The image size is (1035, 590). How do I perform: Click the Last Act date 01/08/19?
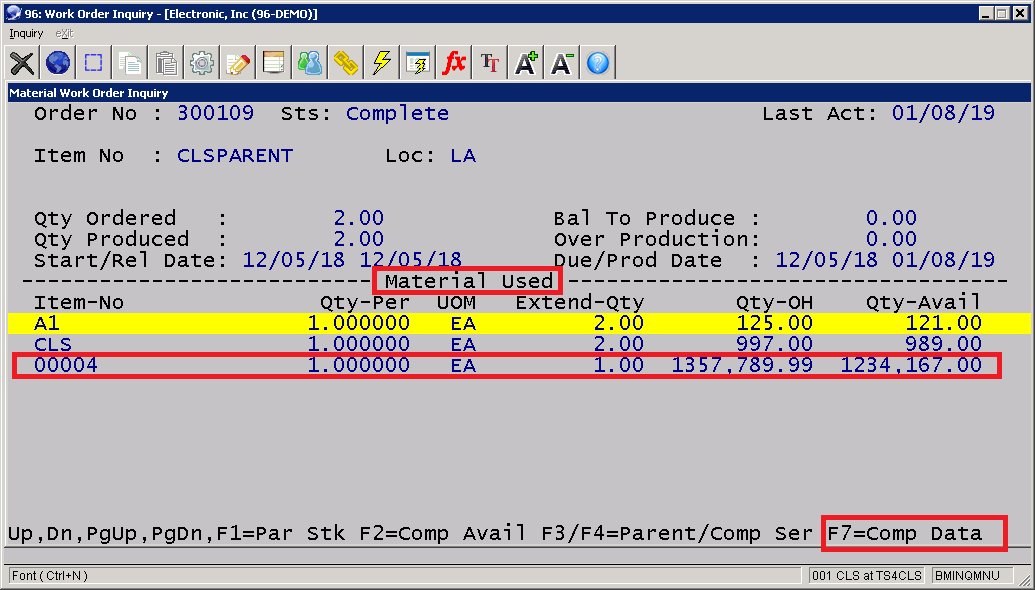pyautogui.click(x=943, y=114)
